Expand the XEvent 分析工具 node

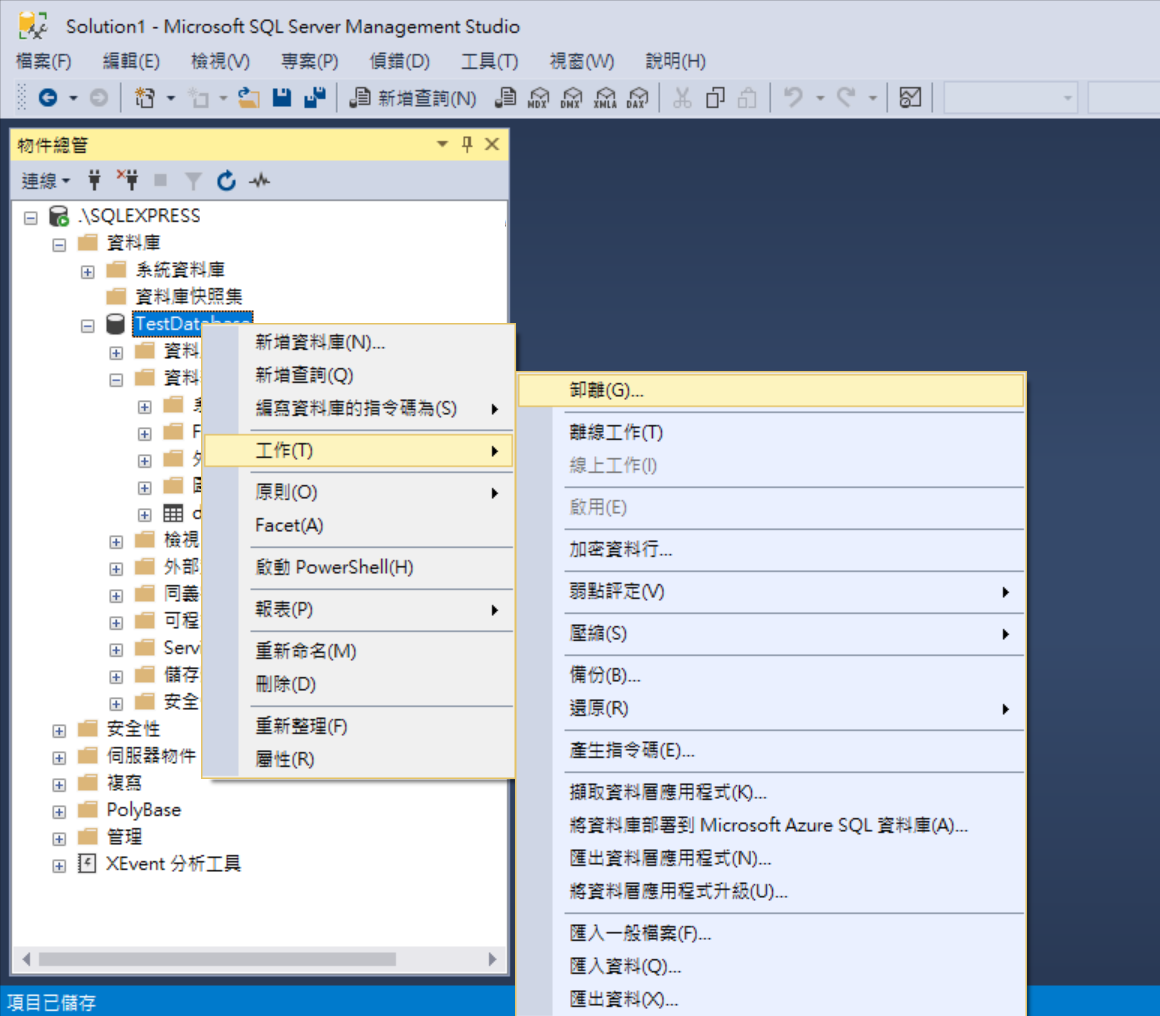click(59, 866)
